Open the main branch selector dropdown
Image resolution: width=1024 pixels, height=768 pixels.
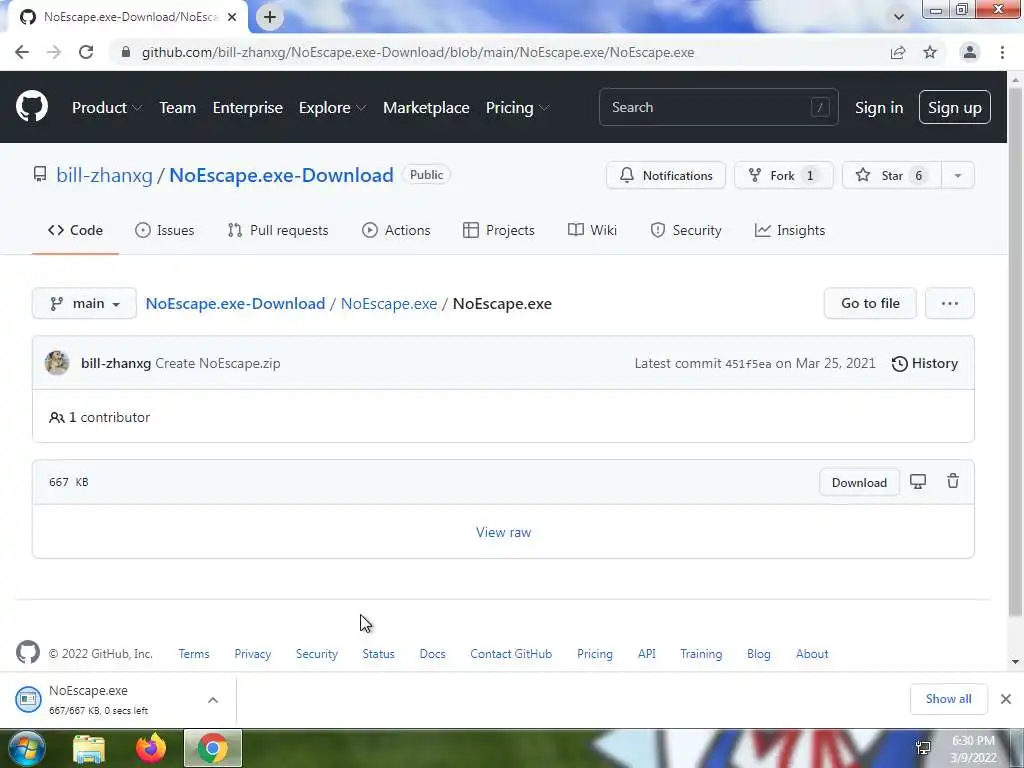click(84, 304)
